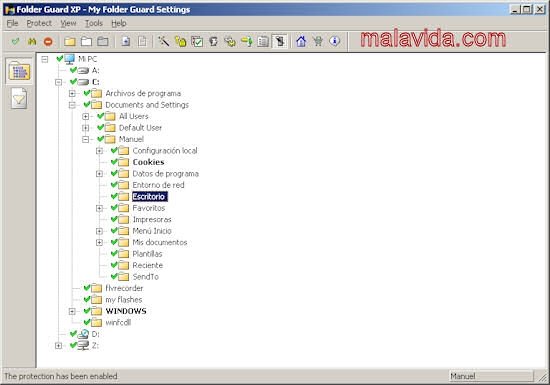This screenshot has width=550, height=385.
Task: Click the grayed-out document toolbar icon
Action: pyautogui.click(x=142, y=42)
